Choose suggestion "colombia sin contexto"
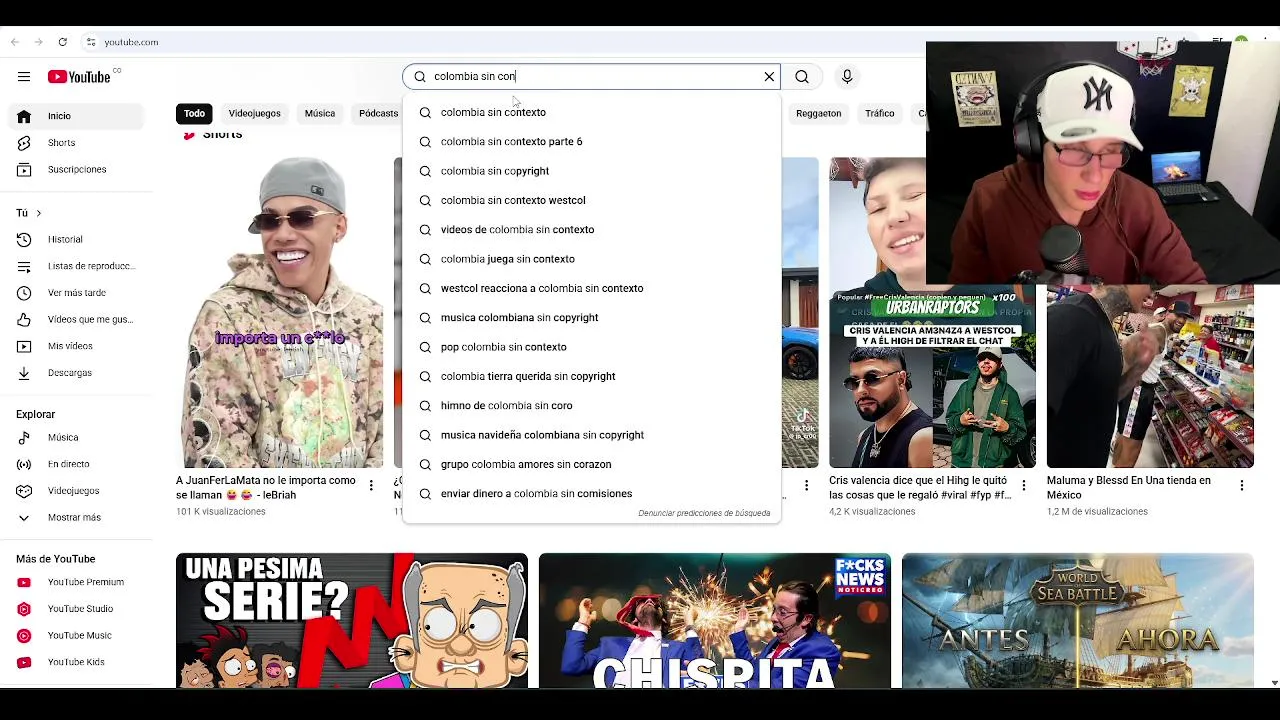1280x720 pixels. point(591,112)
